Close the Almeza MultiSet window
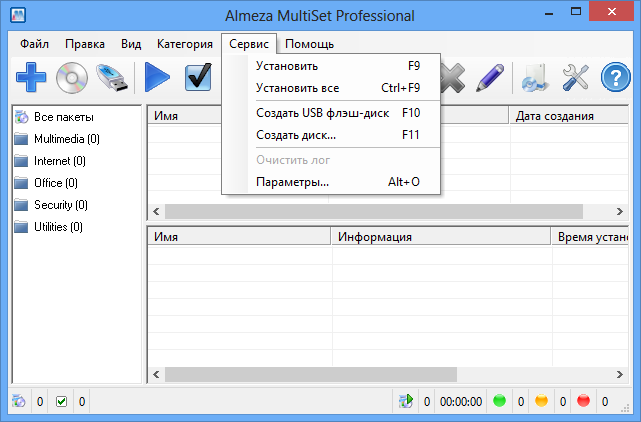 [612, 12]
